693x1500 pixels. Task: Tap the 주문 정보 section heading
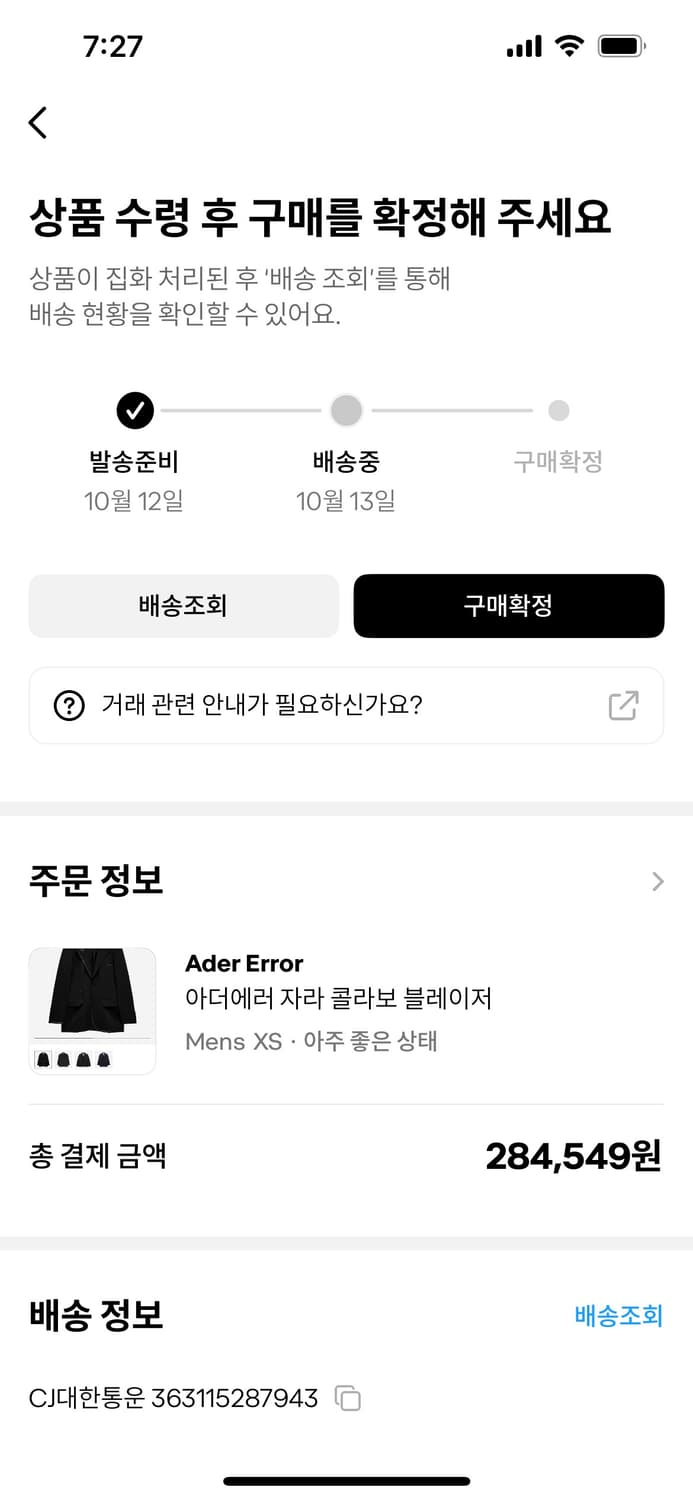[96, 881]
